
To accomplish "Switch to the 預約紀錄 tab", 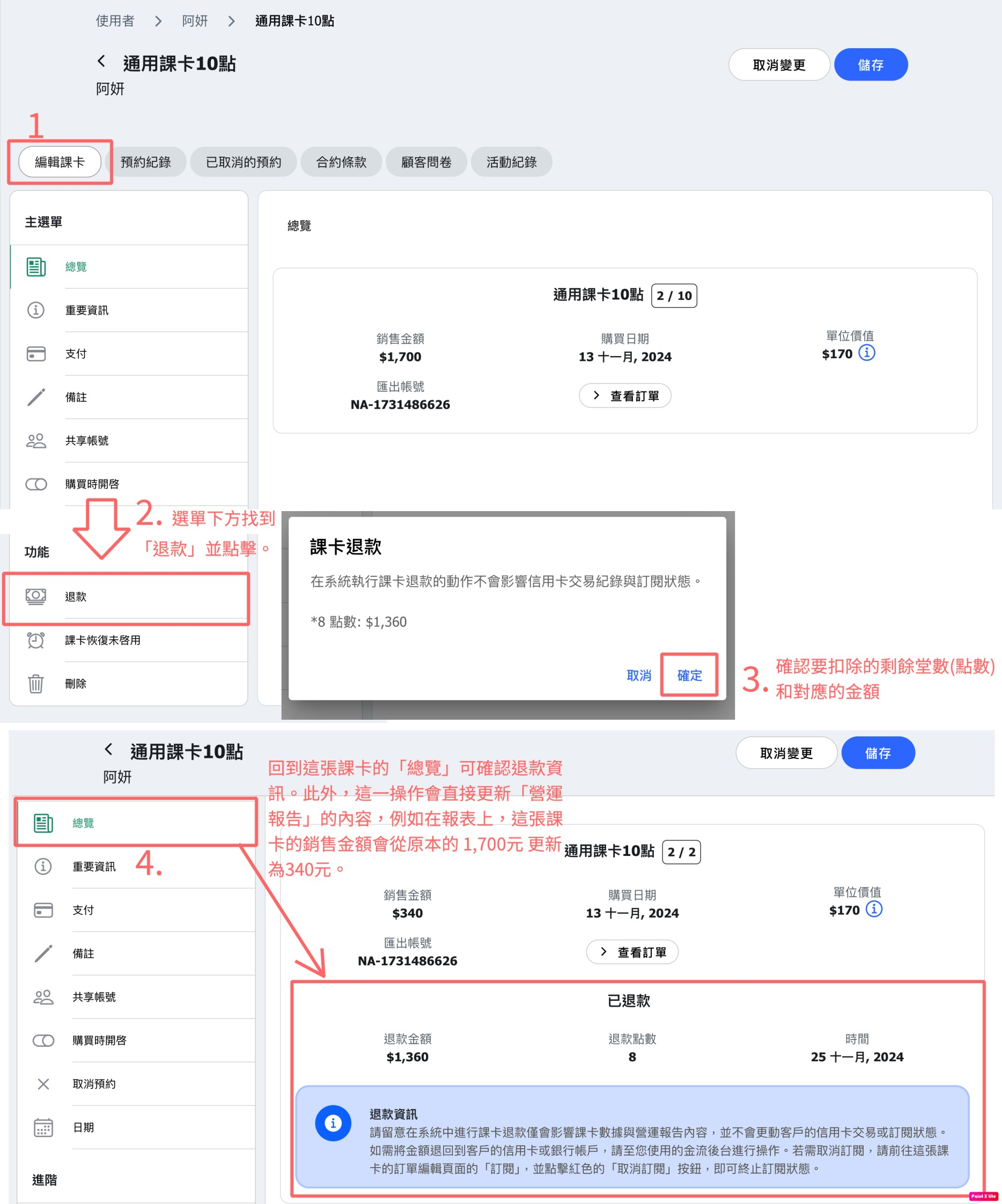I will coord(146,162).
